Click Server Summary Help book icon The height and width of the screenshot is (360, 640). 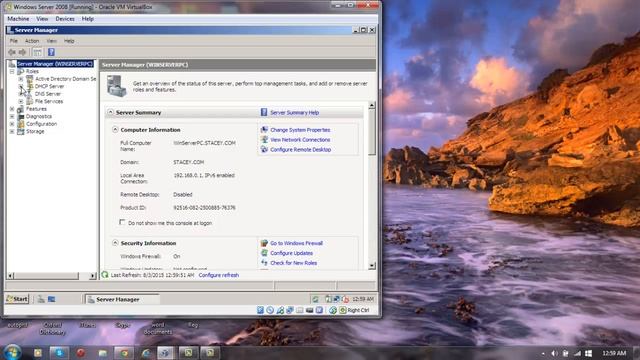click(x=264, y=112)
